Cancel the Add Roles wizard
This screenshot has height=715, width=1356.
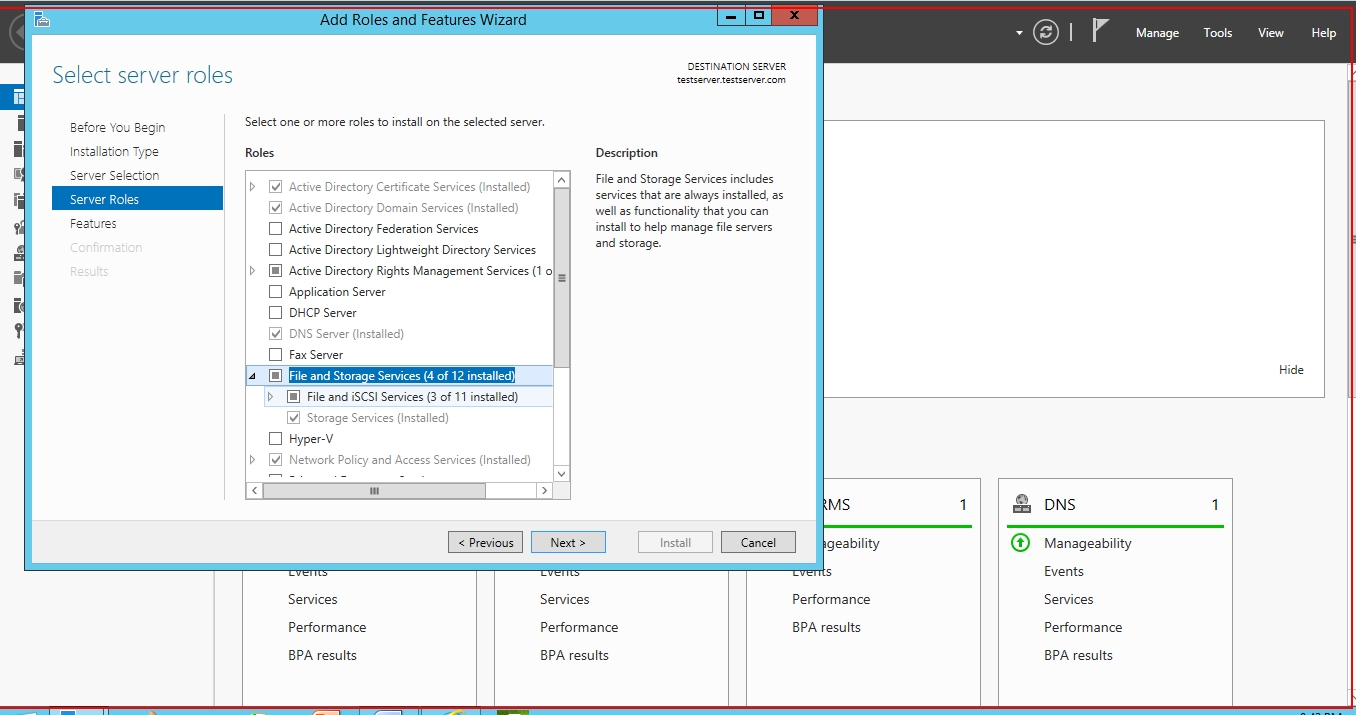[x=758, y=542]
